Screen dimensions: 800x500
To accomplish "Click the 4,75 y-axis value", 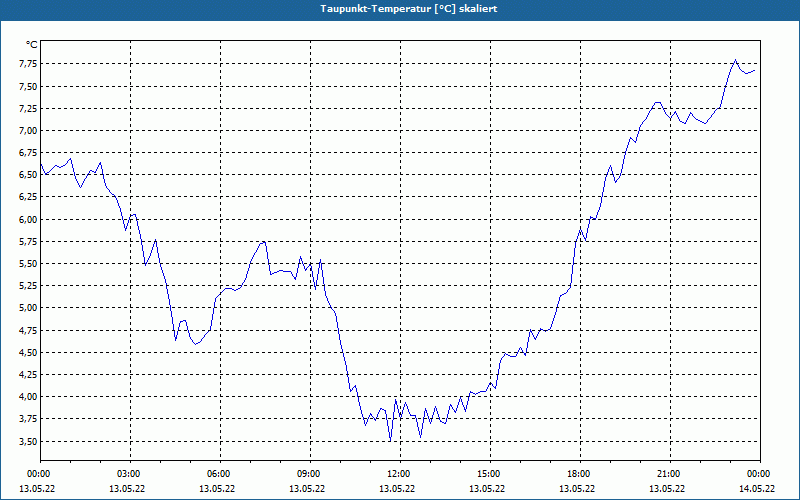I will point(29,330).
